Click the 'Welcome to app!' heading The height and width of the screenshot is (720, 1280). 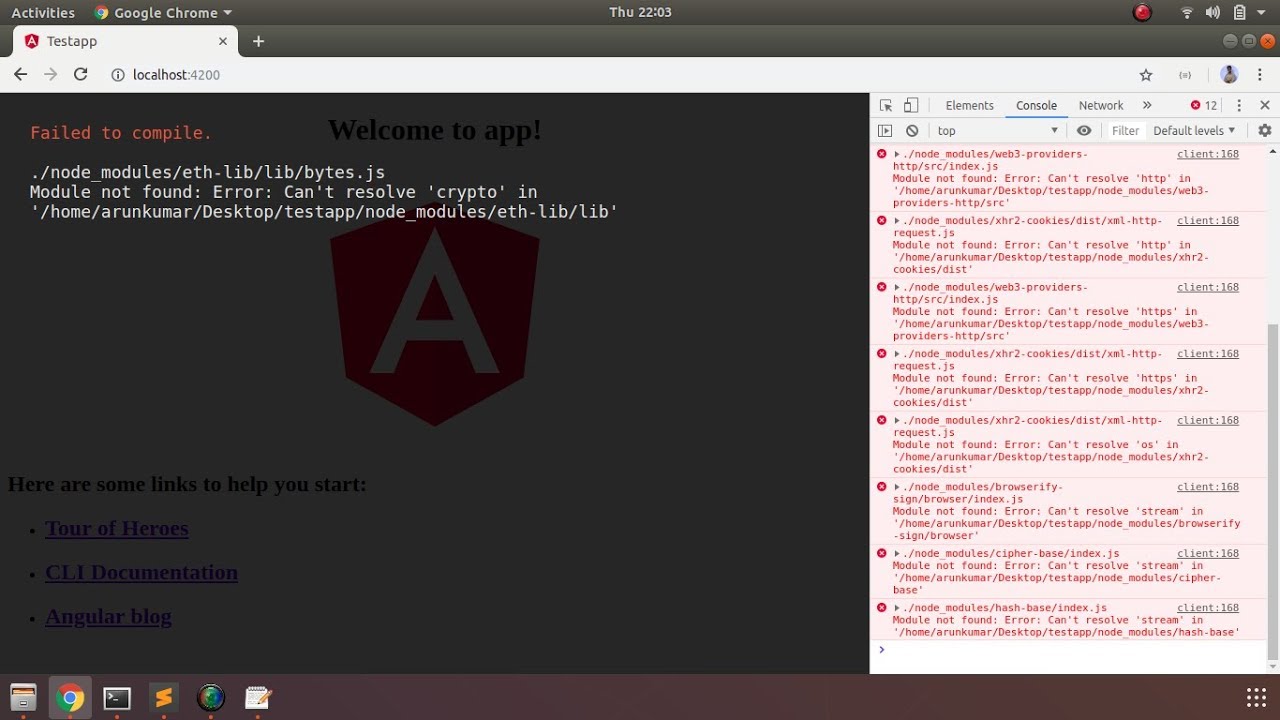434,130
